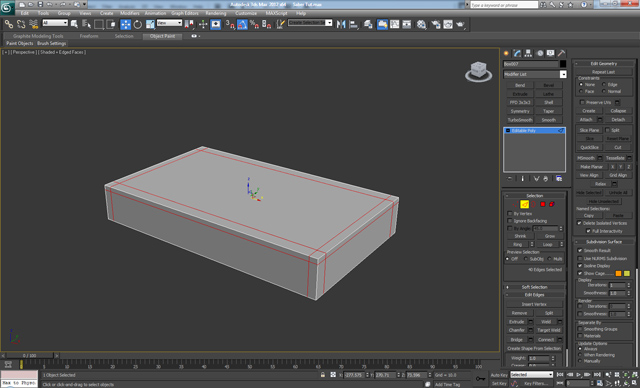This screenshot has width=640, height=388.
Task: Toggle the Percent Snap icon
Action: [x=254, y=24]
